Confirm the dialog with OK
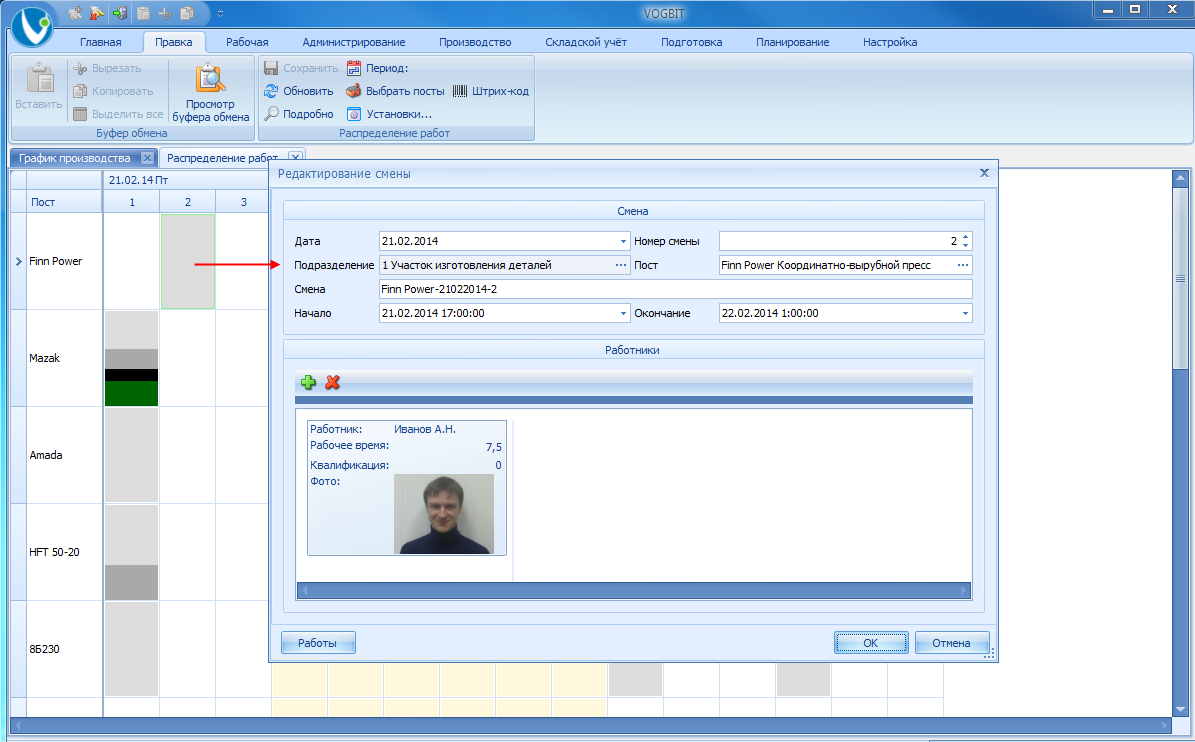The width and height of the screenshot is (1195, 742). tap(870, 643)
